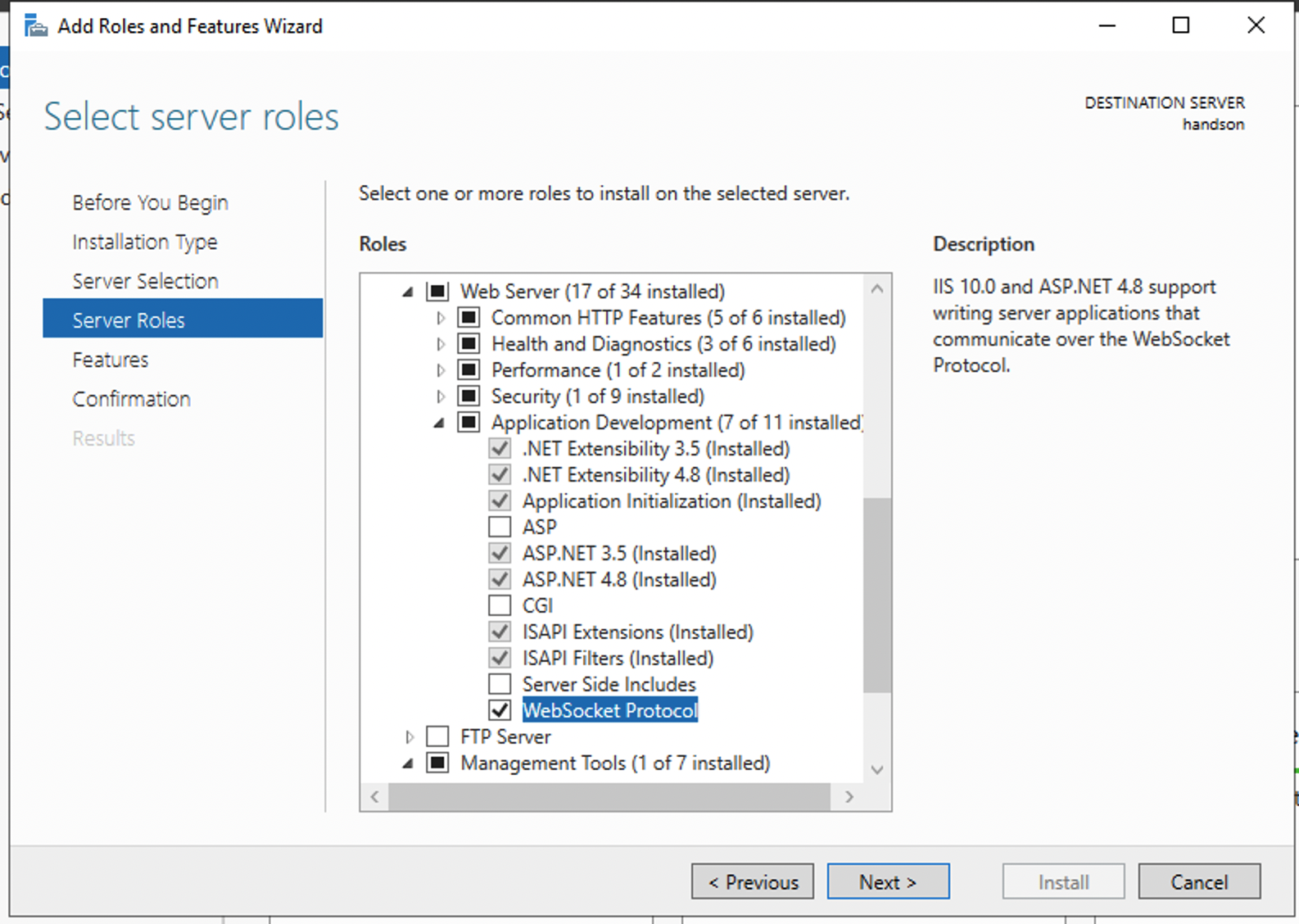Click the Previous button

point(753,881)
